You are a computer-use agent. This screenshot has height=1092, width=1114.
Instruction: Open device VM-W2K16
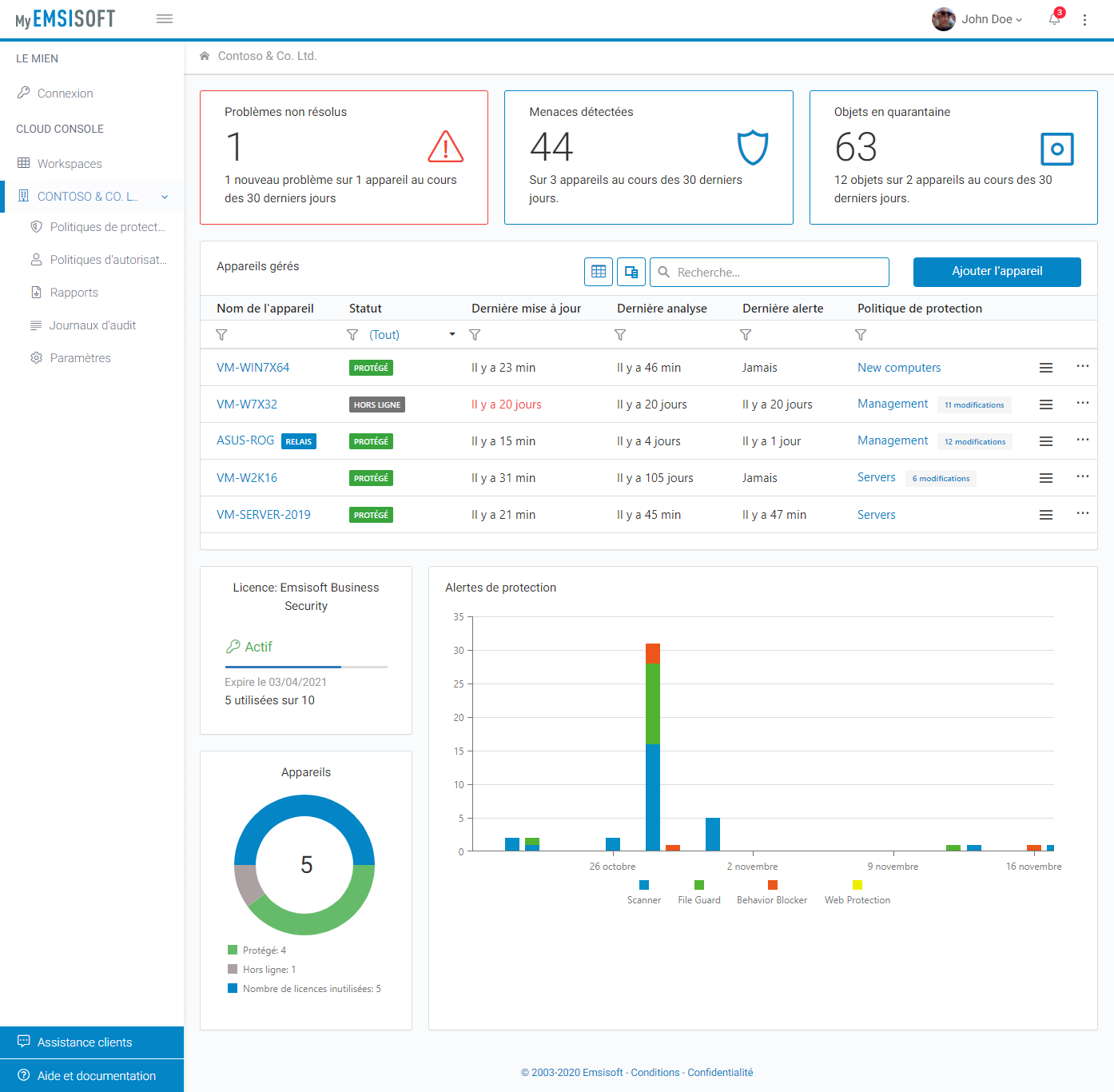pos(247,478)
